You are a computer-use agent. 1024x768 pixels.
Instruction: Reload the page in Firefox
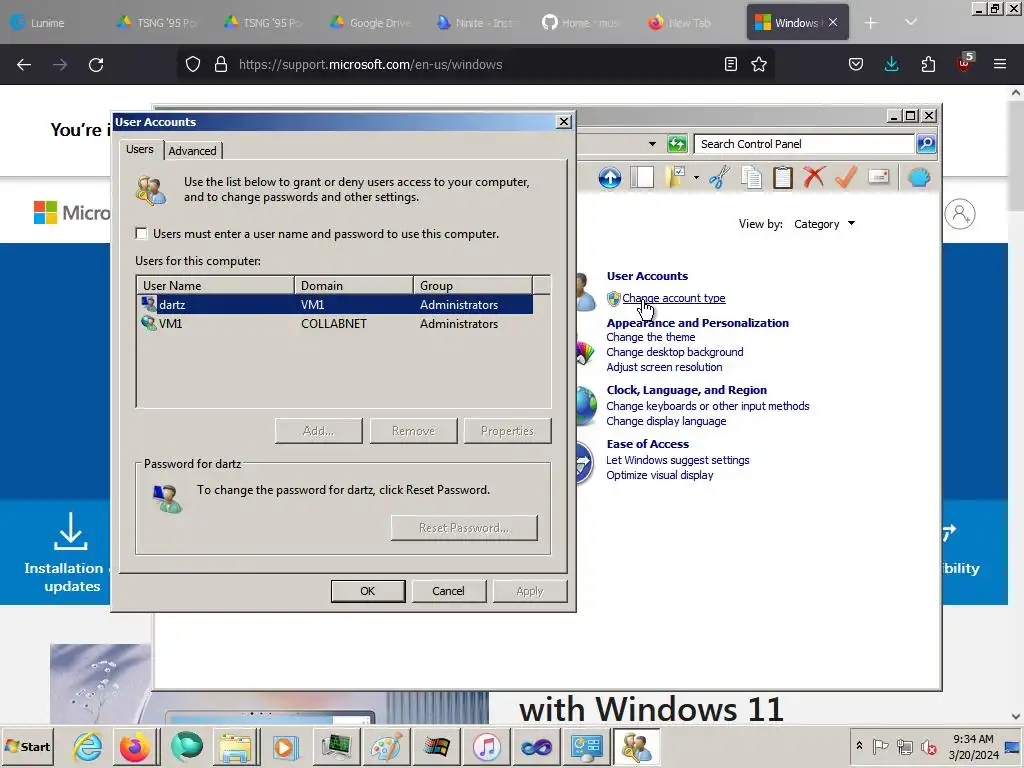point(96,65)
